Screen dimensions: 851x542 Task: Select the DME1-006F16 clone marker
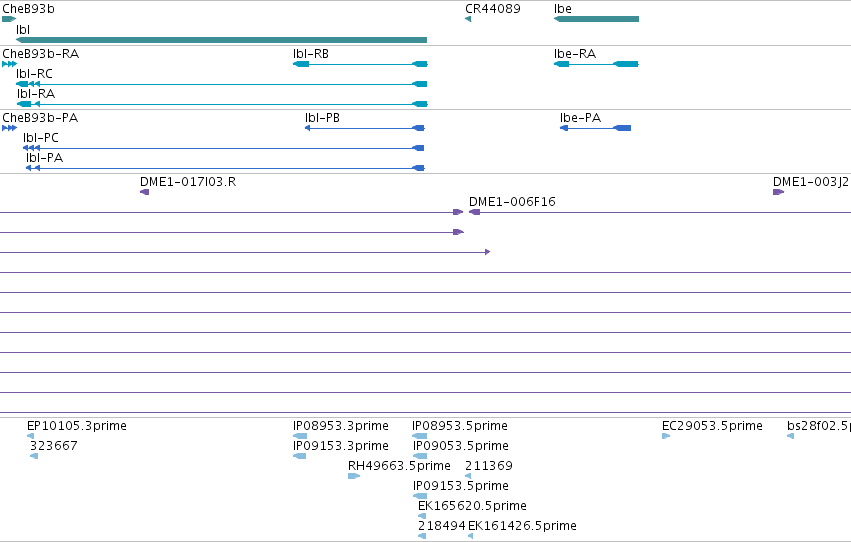point(474,212)
